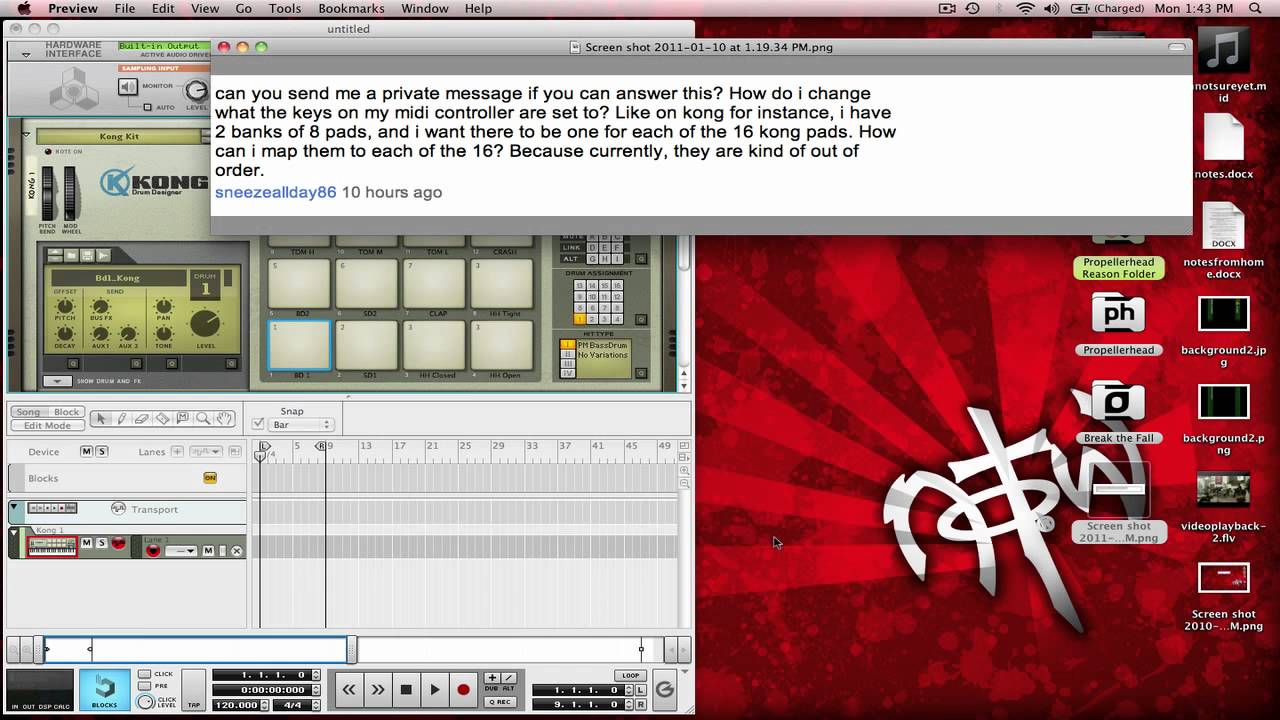1280x720 pixels.
Task: Open Break the Fall folder on desktop
Action: coord(1118,402)
